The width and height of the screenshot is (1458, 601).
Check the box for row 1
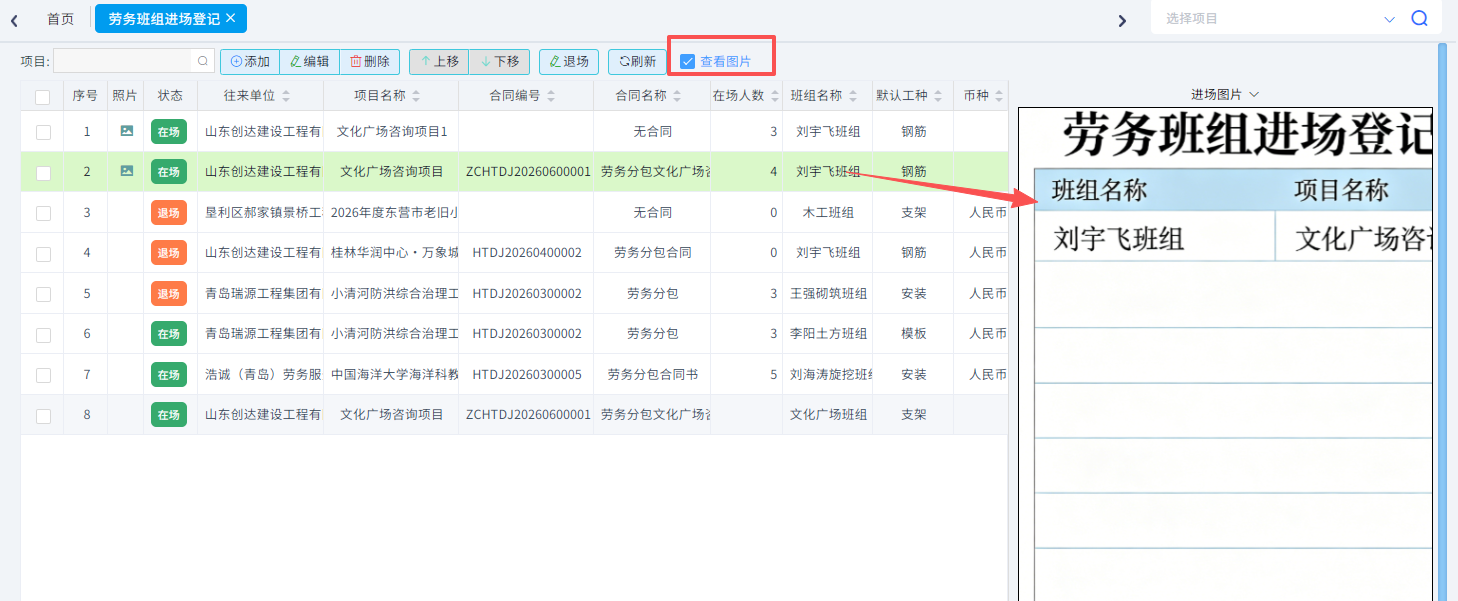(x=43, y=132)
